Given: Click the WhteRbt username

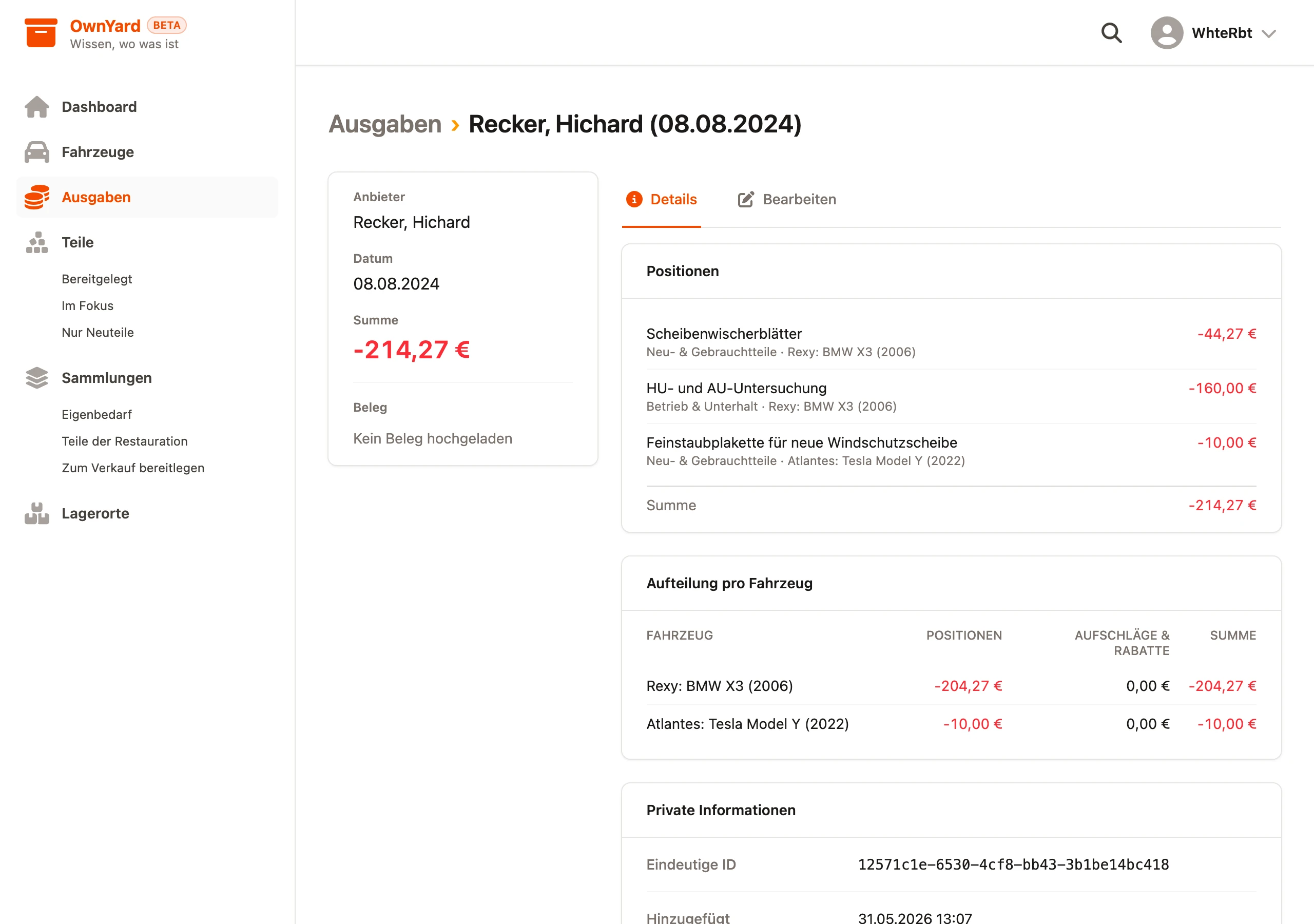Looking at the screenshot, I should (1222, 33).
